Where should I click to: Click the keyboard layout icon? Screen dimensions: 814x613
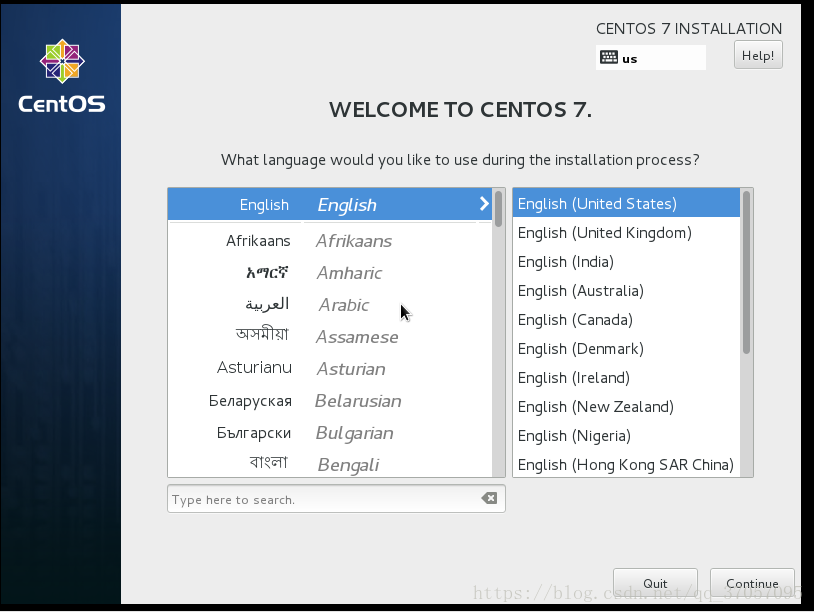click(x=608, y=57)
